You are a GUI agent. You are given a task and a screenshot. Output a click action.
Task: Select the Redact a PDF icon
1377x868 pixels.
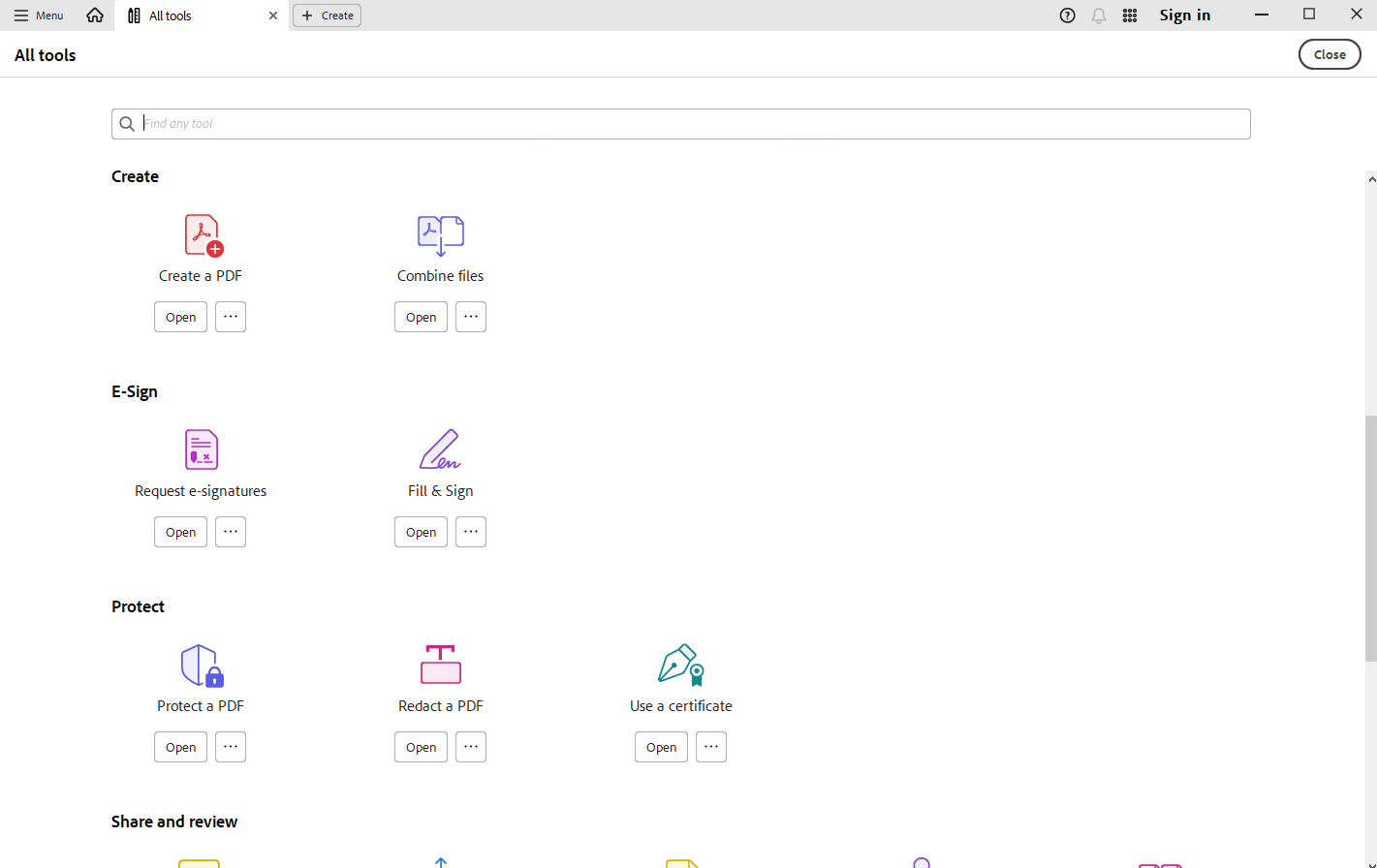point(440,665)
